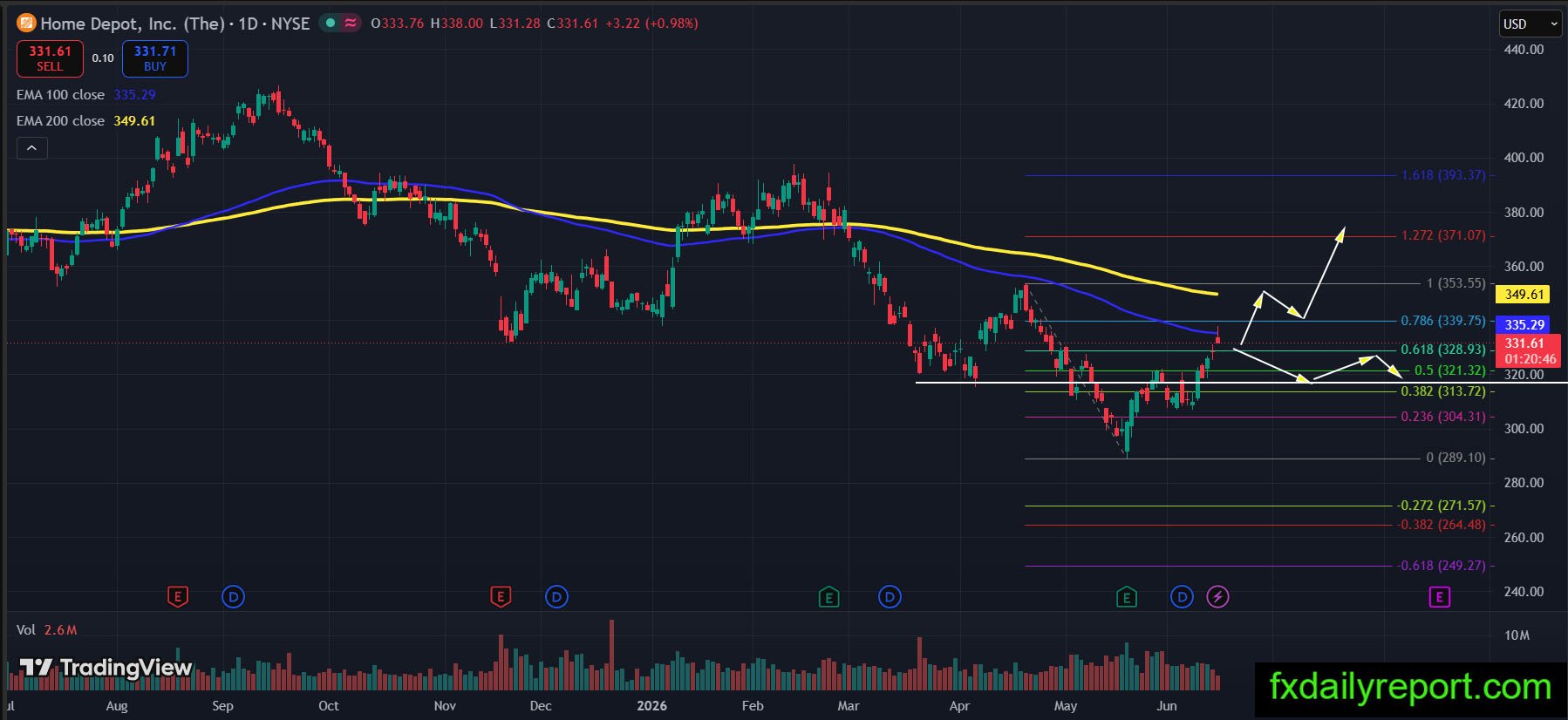Open the red earnings marker in mid-August
This screenshot has height=720, width=1568.
pyautogui.click(x=178, y=597)
